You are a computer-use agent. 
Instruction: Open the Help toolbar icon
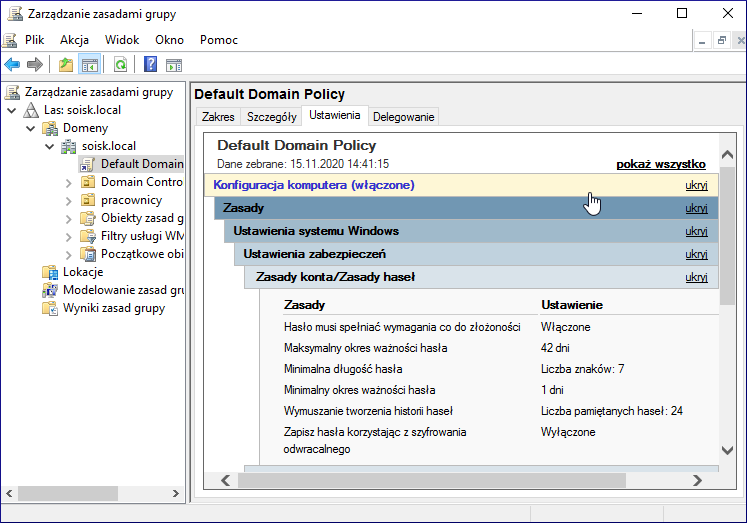click(151, 64)
